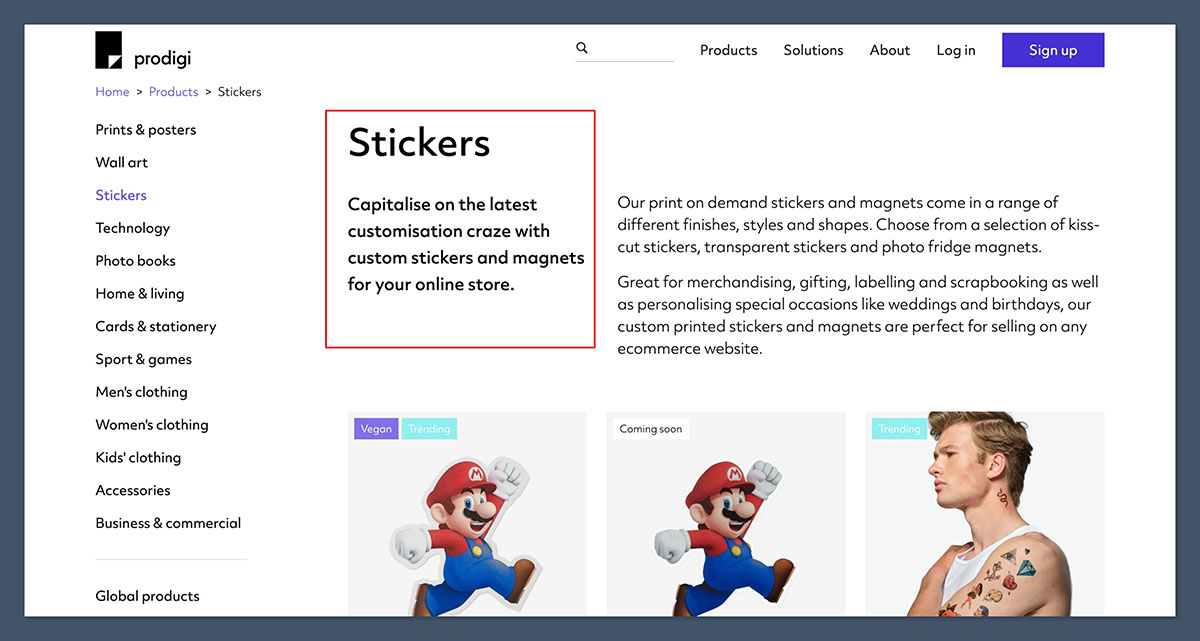Focus the header search field
Viewport: 1200px width, 641px height.
pyautogui.click(x=624, y=49)
